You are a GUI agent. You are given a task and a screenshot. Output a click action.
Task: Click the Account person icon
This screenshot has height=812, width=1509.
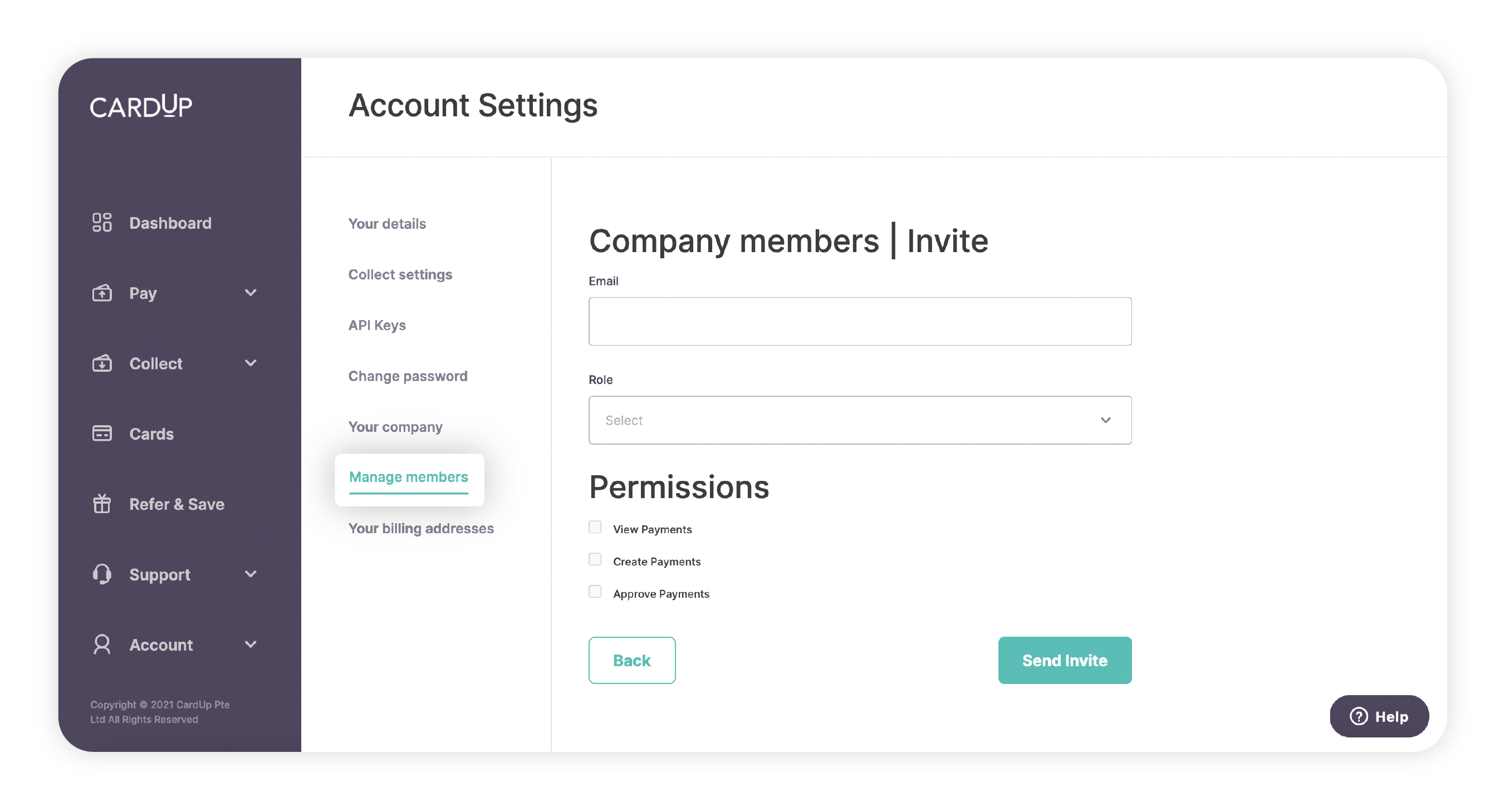click(102, 644)
